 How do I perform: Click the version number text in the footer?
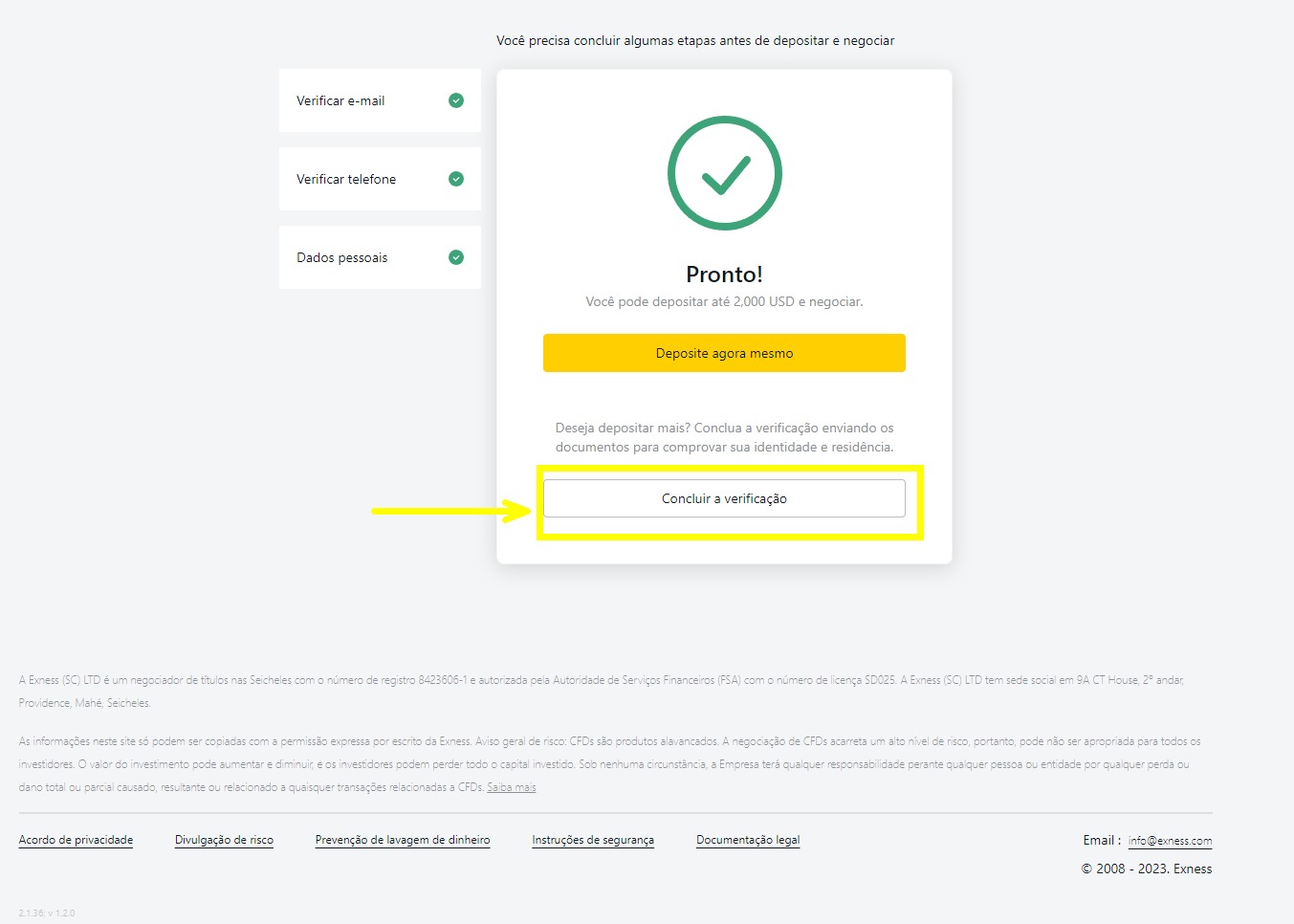click(47, 913)
